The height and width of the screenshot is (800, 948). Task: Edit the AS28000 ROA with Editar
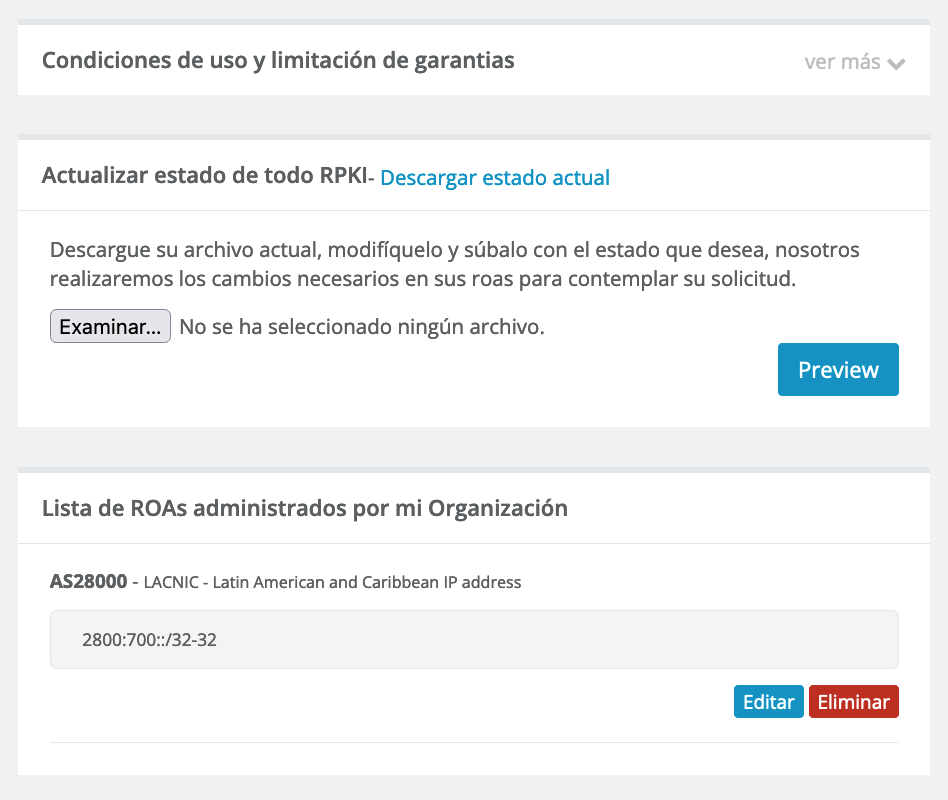click(x=768, y=702)
